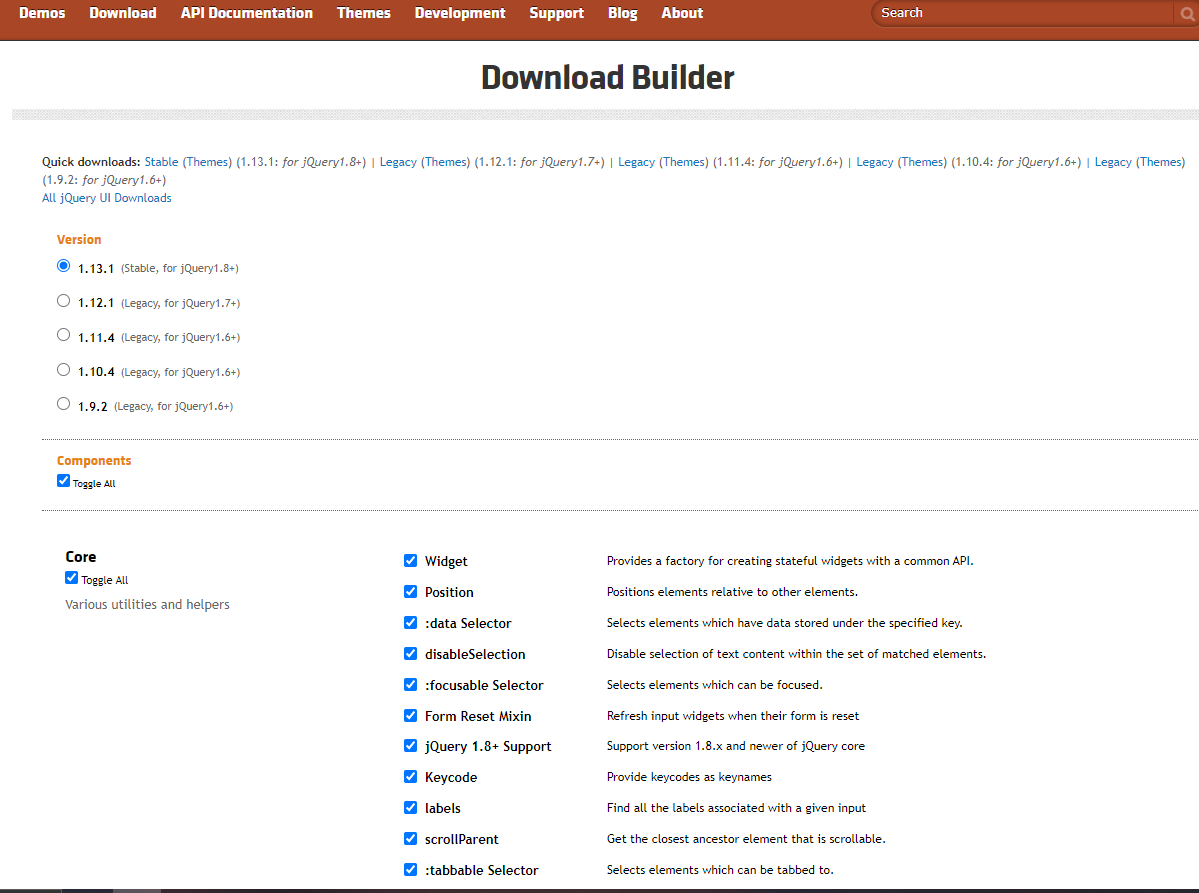Viewport: 1199px width, 893px height.
Task: Download the Legacy 1.10.4 quick link
Action: 875,162
